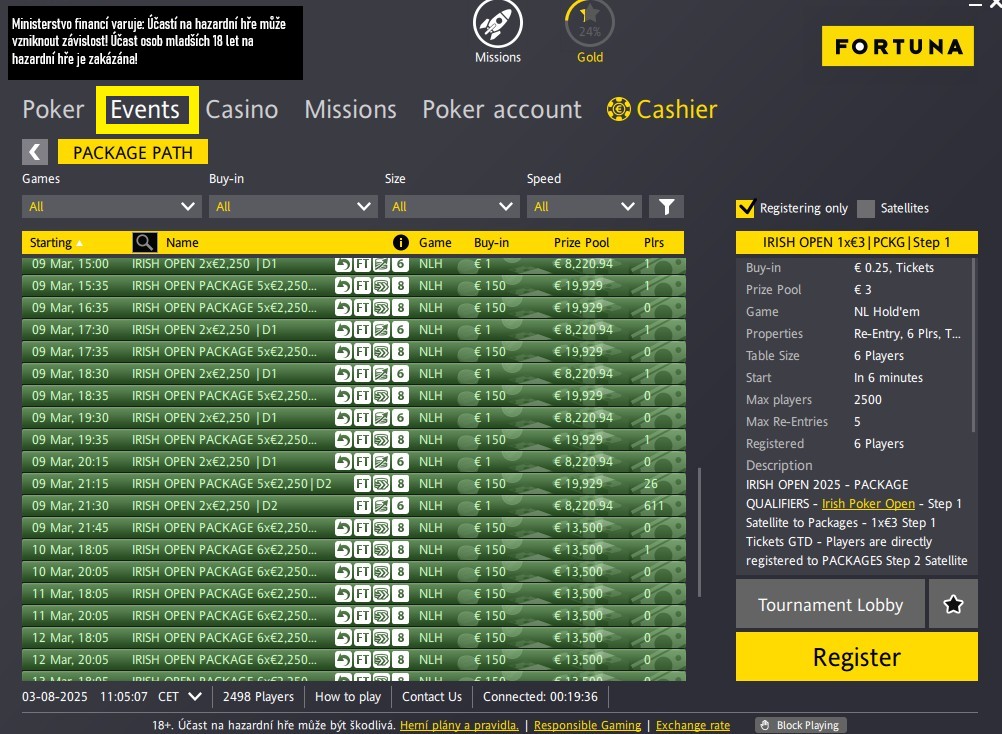This screenshot has height=734, width=1002.
Task: Open How to play
Action: pyautogui.click(x=348, y=696)
